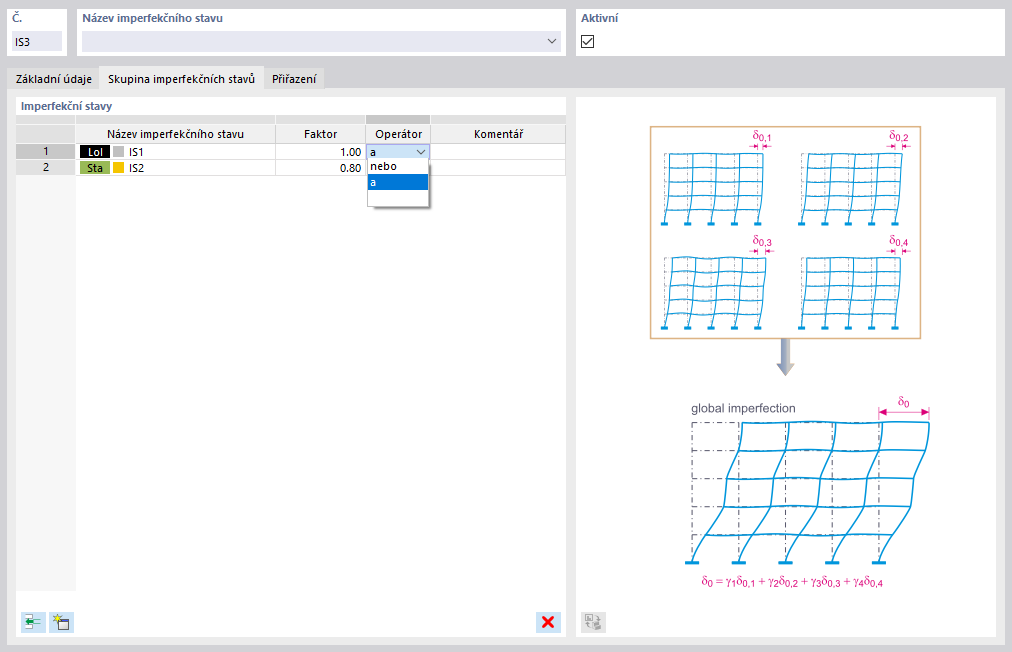The width and height of the screenshot is (1012, 652).
Task: Click the create new imperfection case icon
Action: click(x=62, y=622)
